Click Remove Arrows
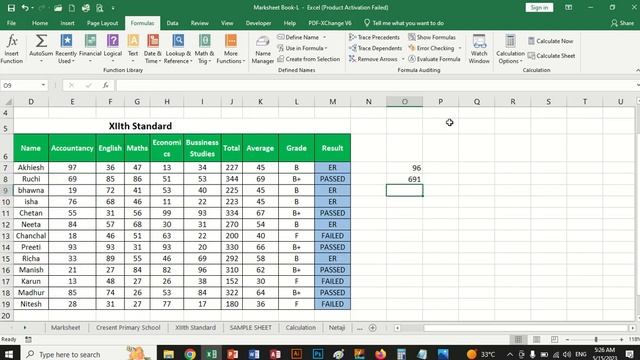This screenshot has height=360, width=640. point(373,59)
